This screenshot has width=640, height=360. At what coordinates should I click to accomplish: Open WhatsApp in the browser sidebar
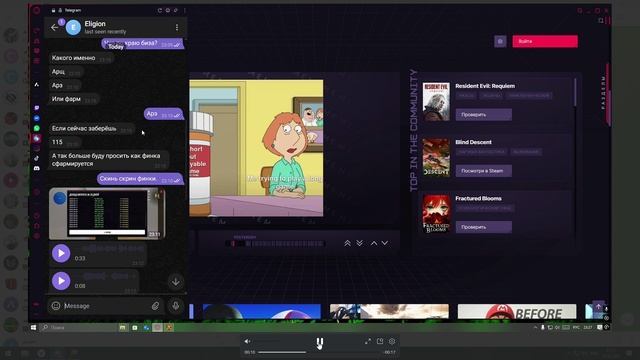coord(37,128)
